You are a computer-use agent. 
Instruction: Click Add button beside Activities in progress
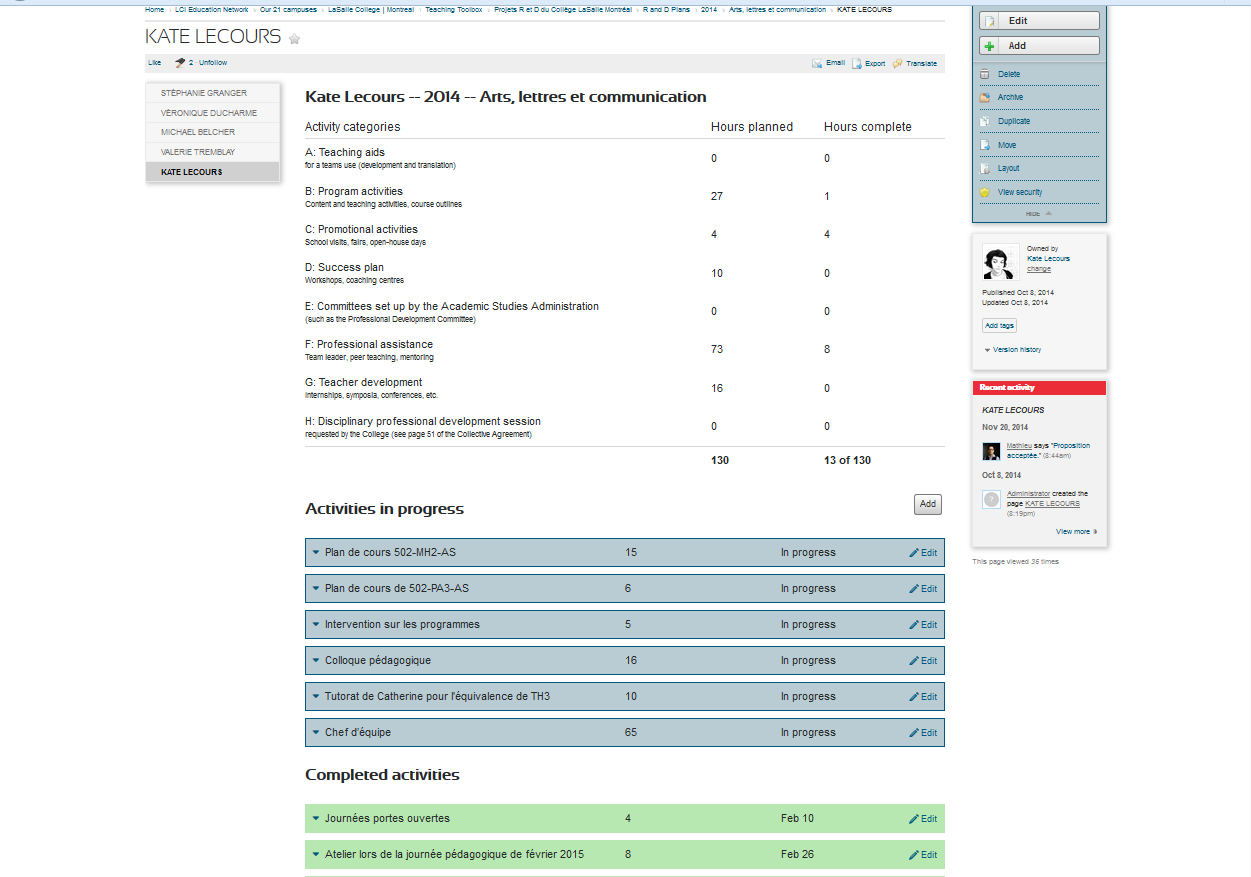click(x=928, y=504)
